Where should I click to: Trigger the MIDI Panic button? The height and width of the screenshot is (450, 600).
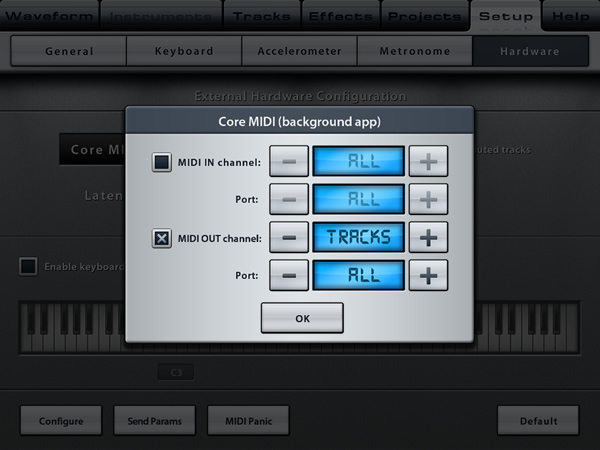[248, 421]
